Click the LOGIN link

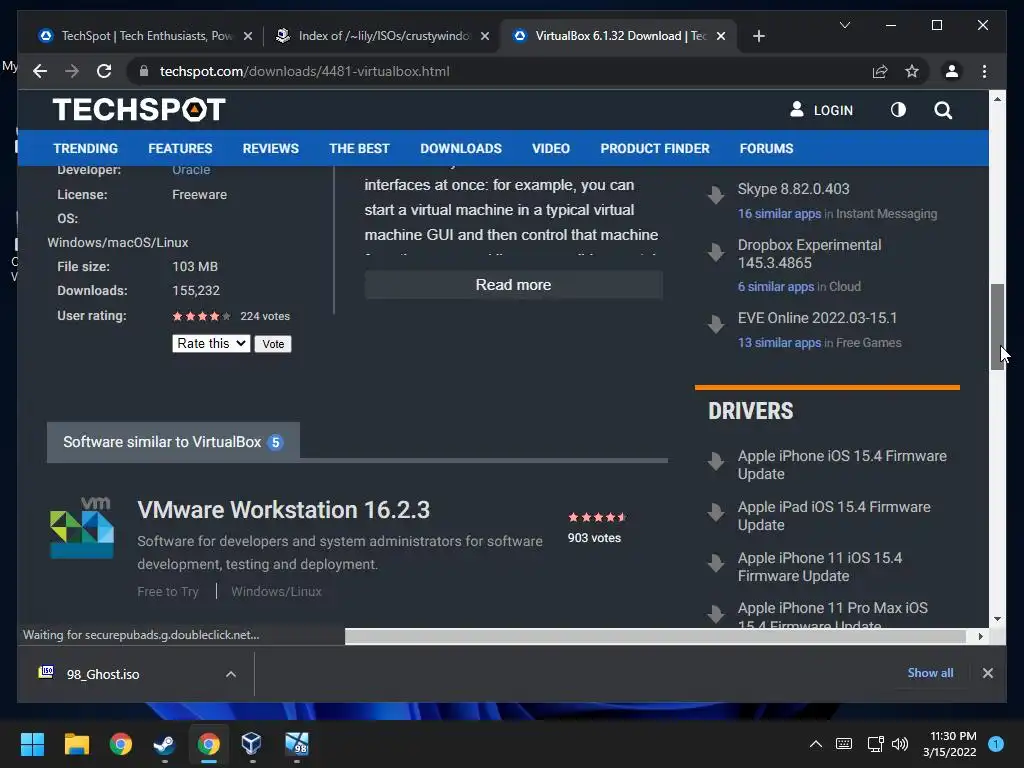coord(822,110)
